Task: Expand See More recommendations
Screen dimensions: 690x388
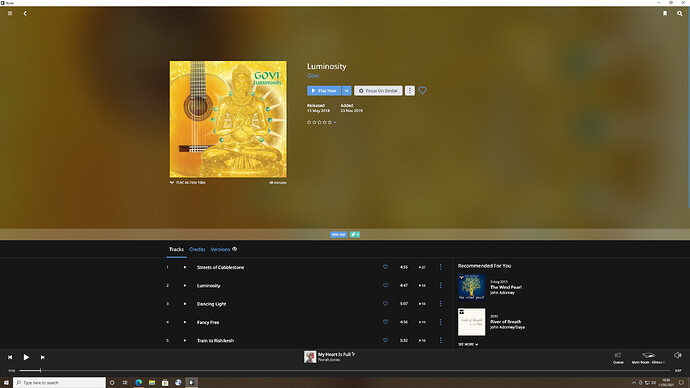Action: (468, 344)
